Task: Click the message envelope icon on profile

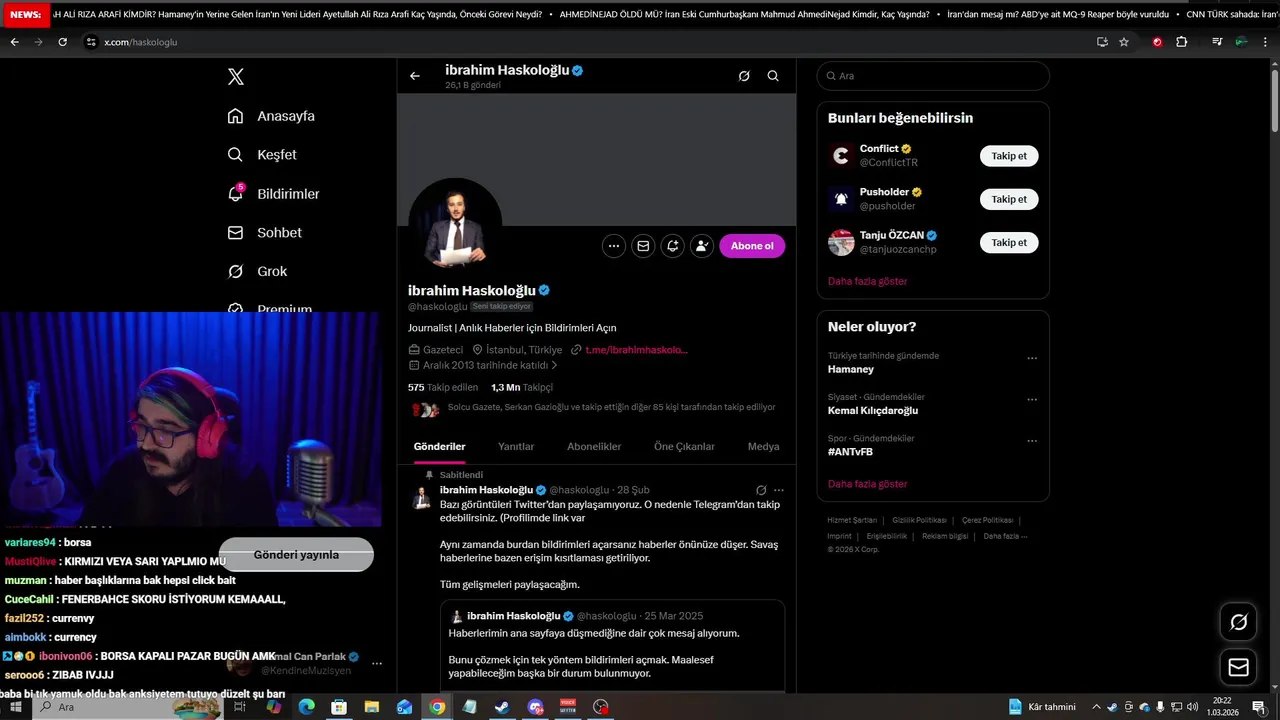Action: click(x=643, y=246)
